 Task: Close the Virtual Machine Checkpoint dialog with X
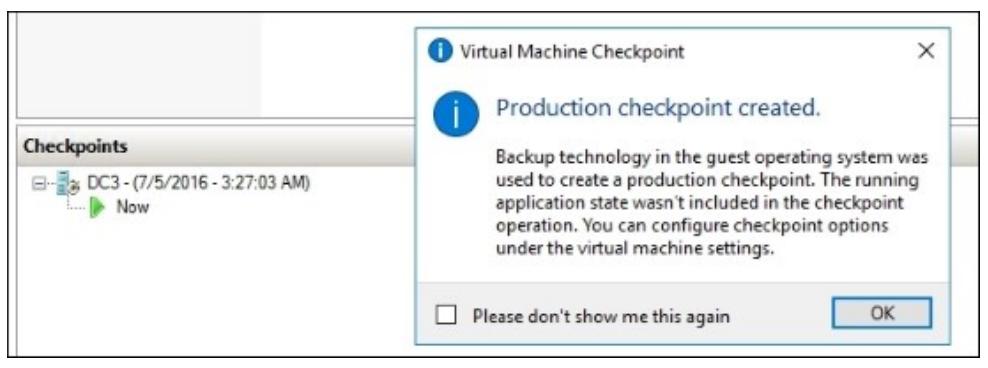[926, 51]
